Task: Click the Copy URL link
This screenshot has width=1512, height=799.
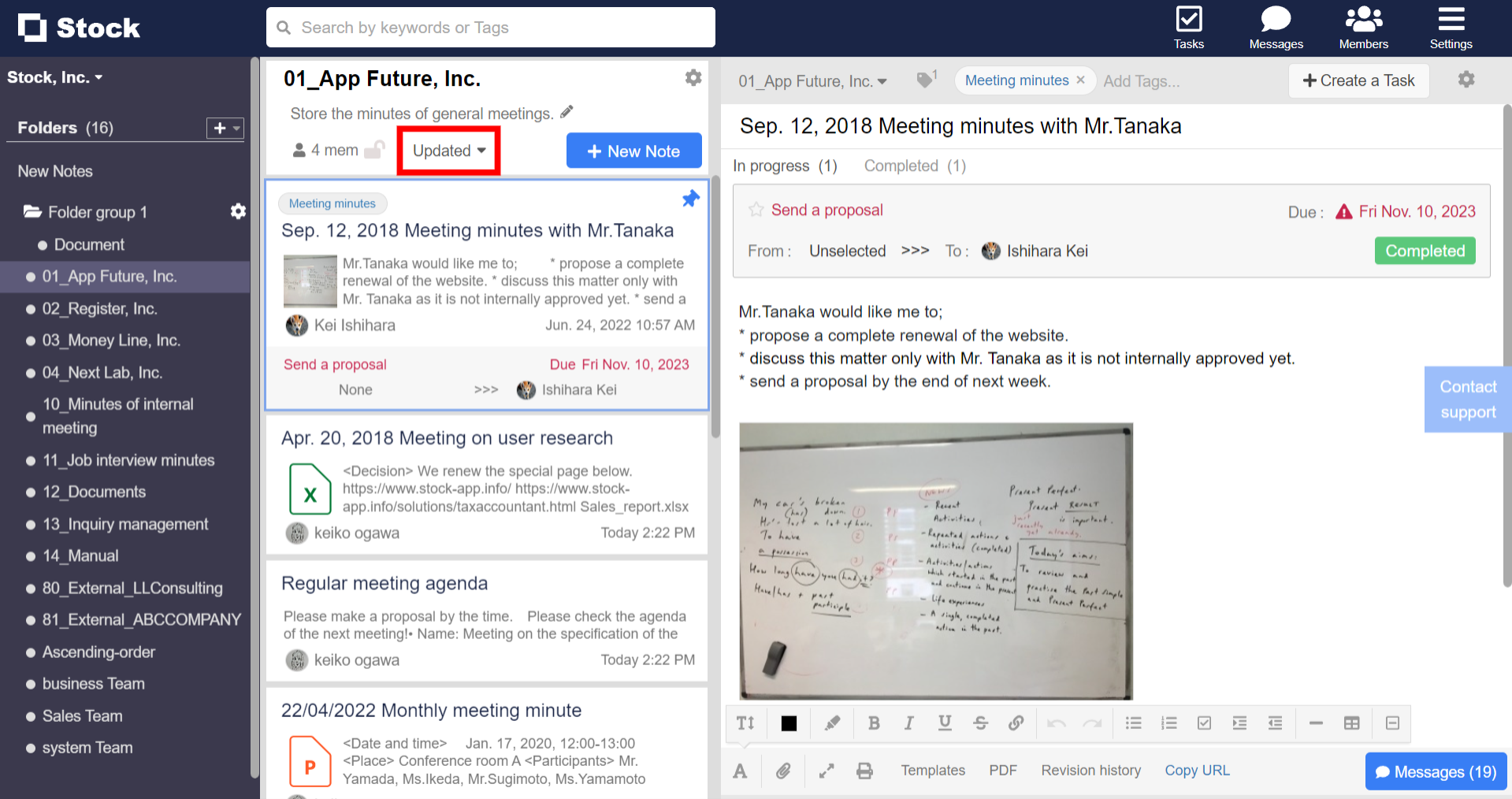Action: (x=1197, y=771)
